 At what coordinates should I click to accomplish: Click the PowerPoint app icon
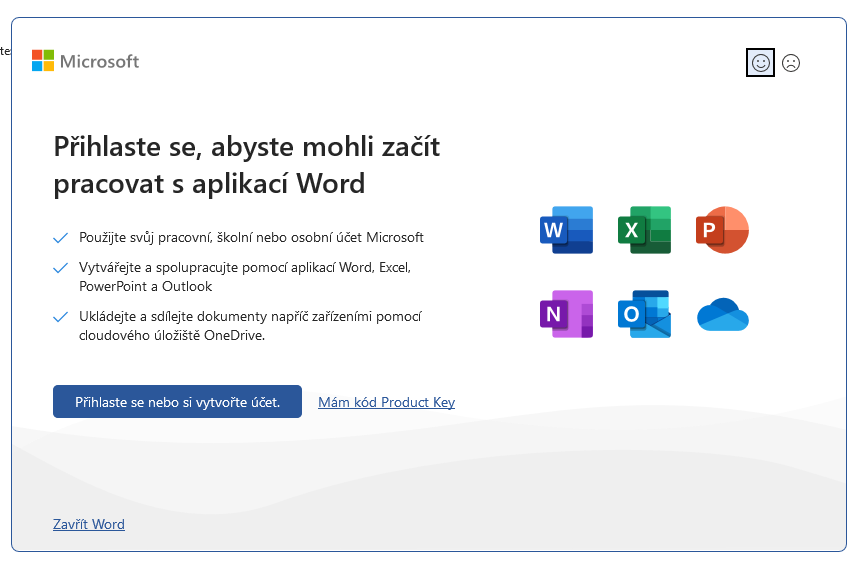click(x=722, y=230)
